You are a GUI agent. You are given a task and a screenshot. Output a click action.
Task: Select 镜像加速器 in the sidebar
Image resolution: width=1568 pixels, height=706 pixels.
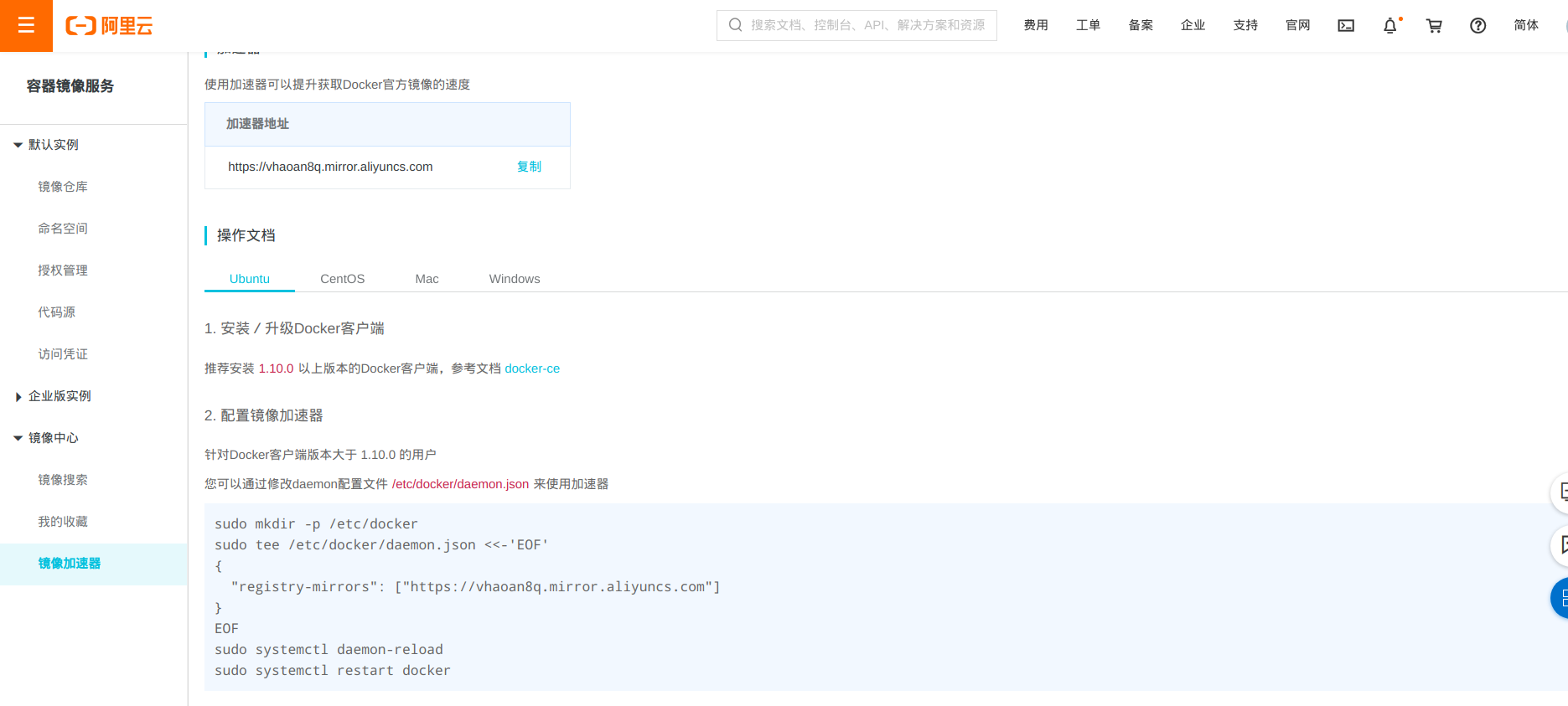coord(93,564)
